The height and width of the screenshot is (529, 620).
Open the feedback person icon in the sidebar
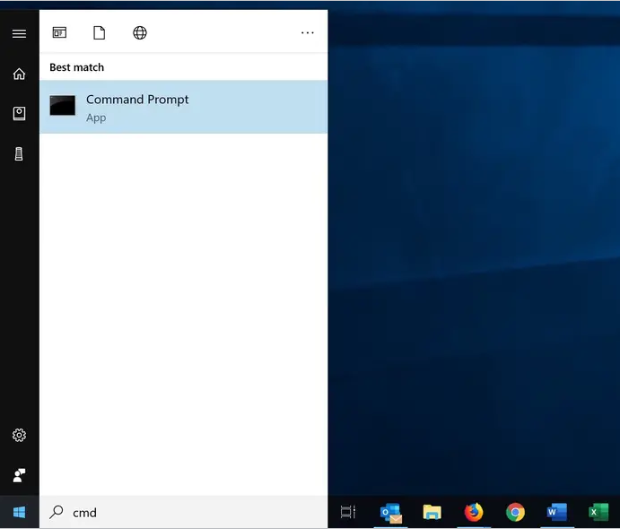point(19,475)
